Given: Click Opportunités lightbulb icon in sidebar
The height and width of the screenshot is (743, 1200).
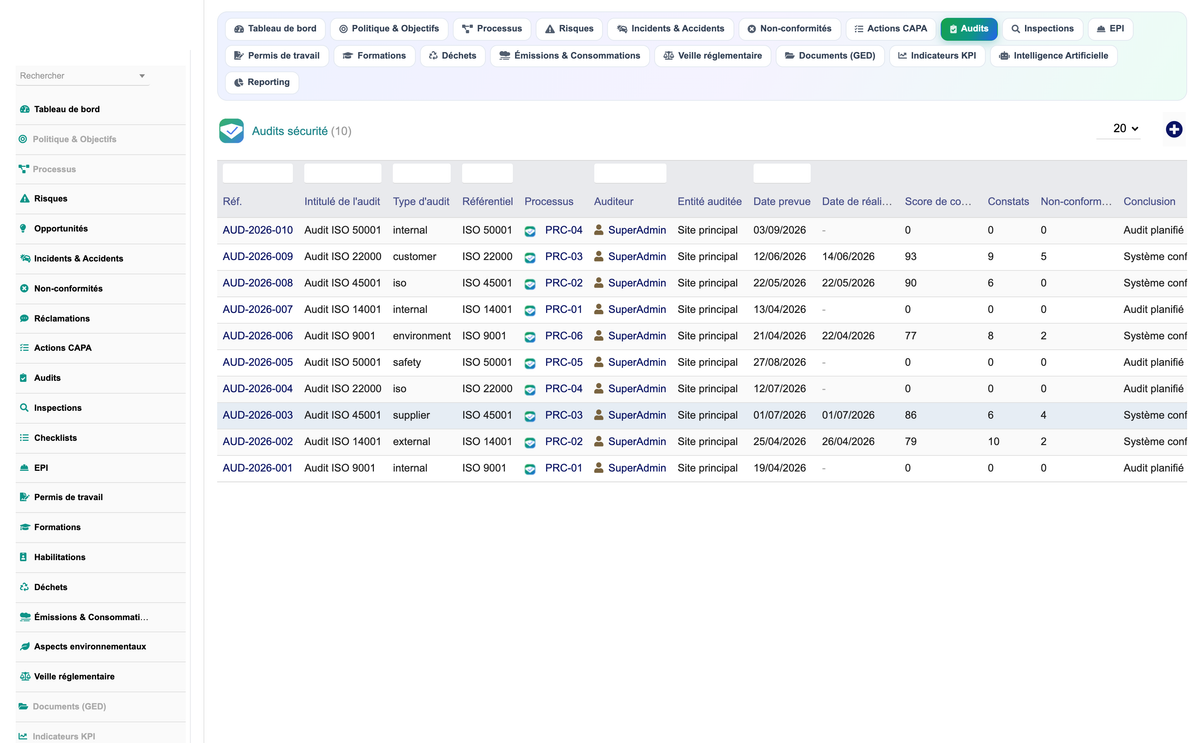Looking at the screenshot, I should click(x=24, y=229).
